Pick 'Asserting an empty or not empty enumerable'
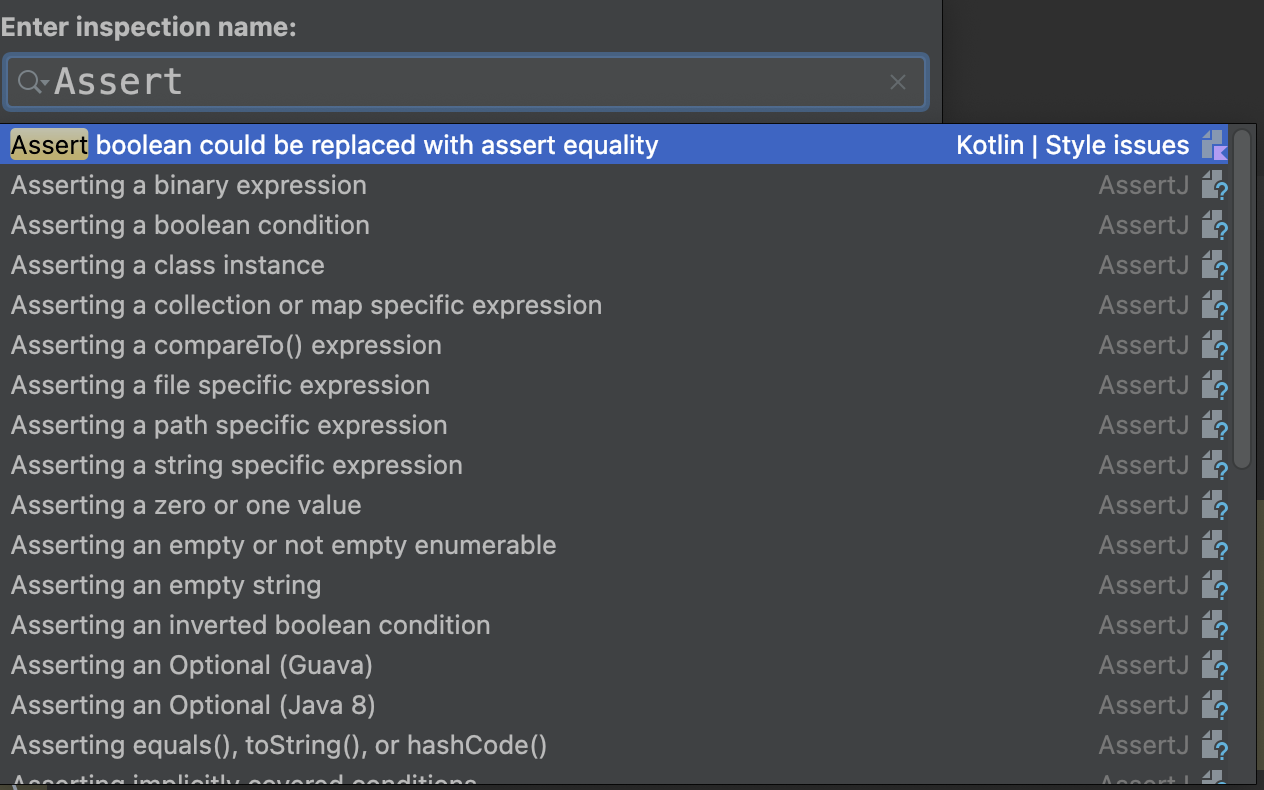 pyautogui.click(x=283, y=545)
